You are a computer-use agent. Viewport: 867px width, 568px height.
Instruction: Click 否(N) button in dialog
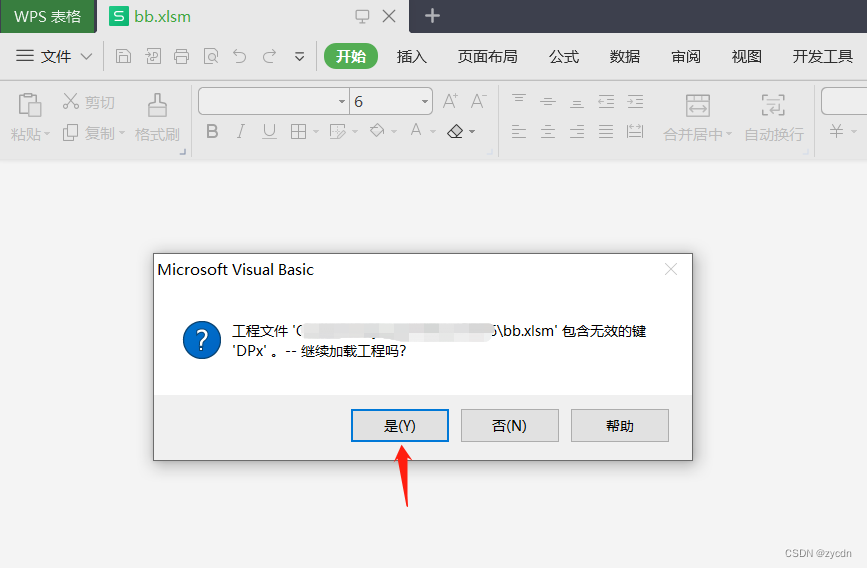(x=509, y=425)
